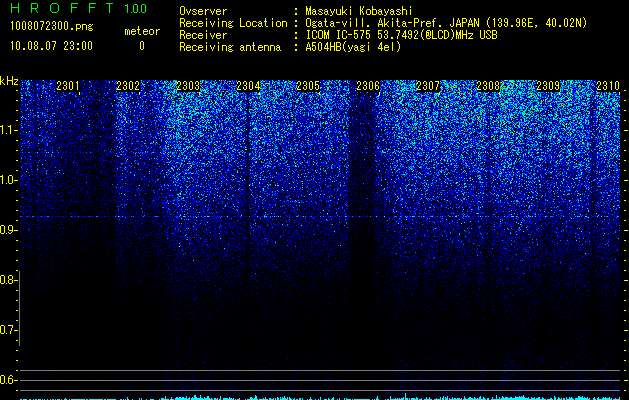Click the 0.7 kHz frequency label
This screenshot has width=629, height=400.
(x=8, y=330)
